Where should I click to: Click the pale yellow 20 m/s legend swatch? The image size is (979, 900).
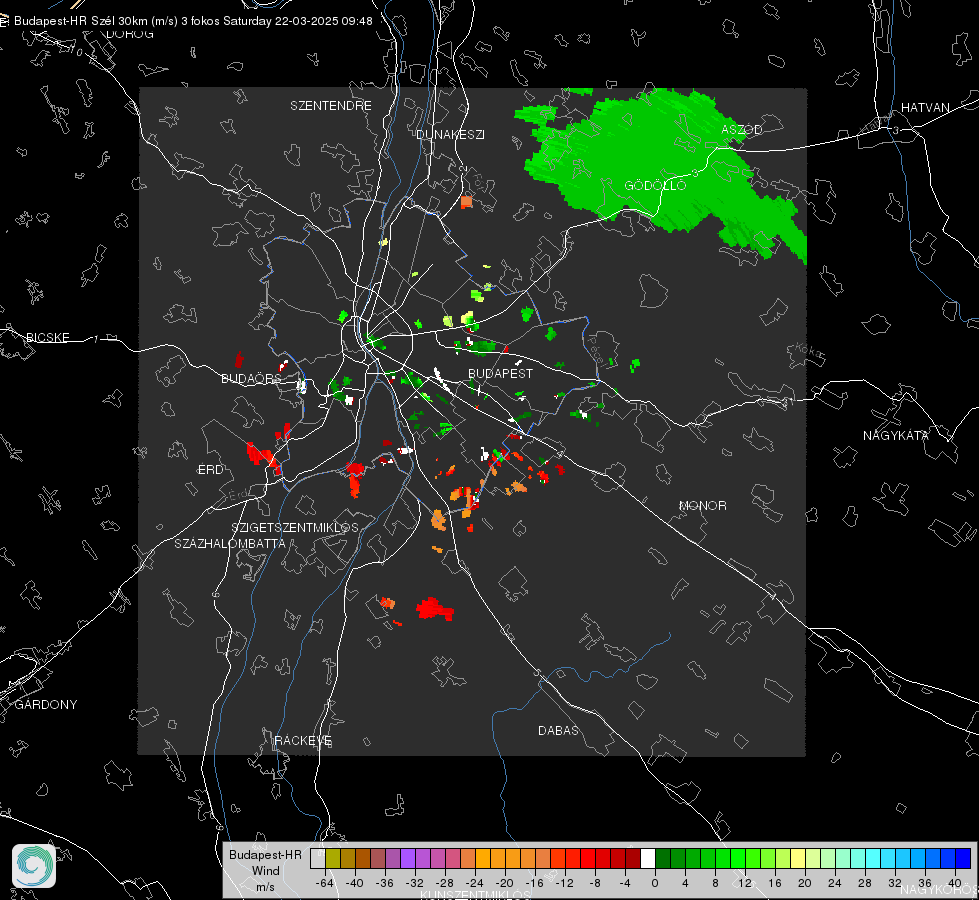[x=798, y=858]
